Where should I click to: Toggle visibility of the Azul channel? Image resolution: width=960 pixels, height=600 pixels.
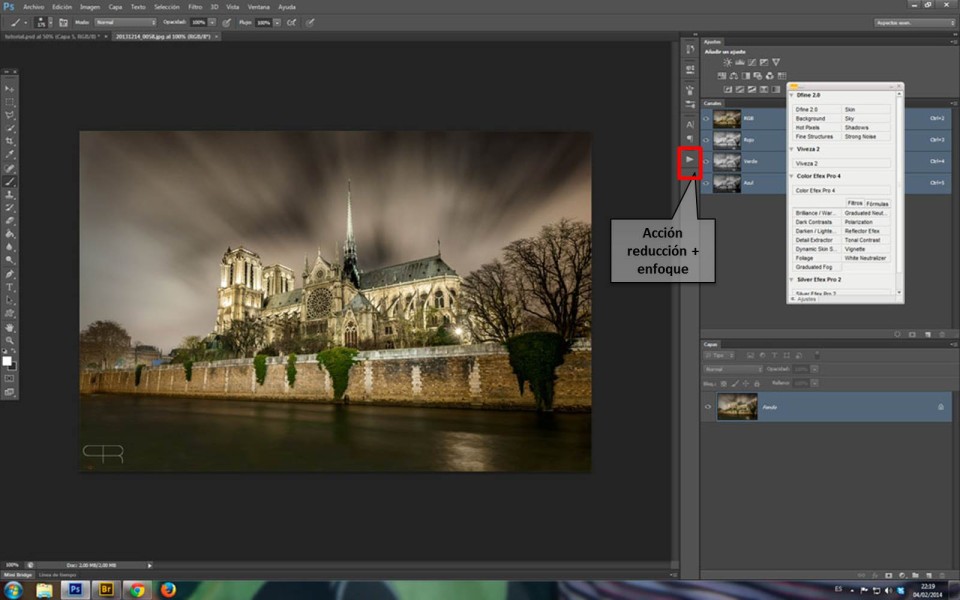(x=706, y=183)
